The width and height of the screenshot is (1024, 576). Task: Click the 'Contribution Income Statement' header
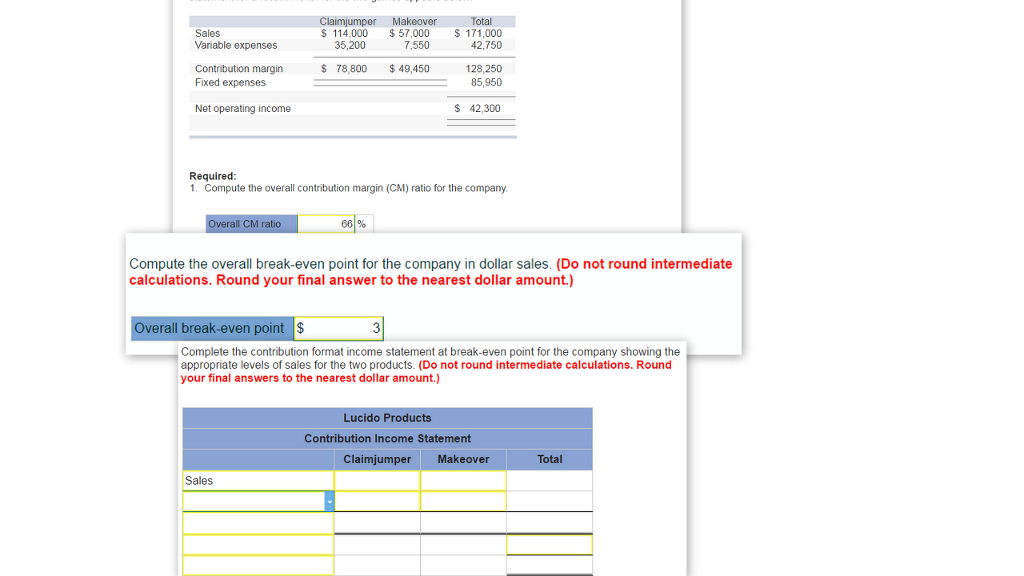387,439
